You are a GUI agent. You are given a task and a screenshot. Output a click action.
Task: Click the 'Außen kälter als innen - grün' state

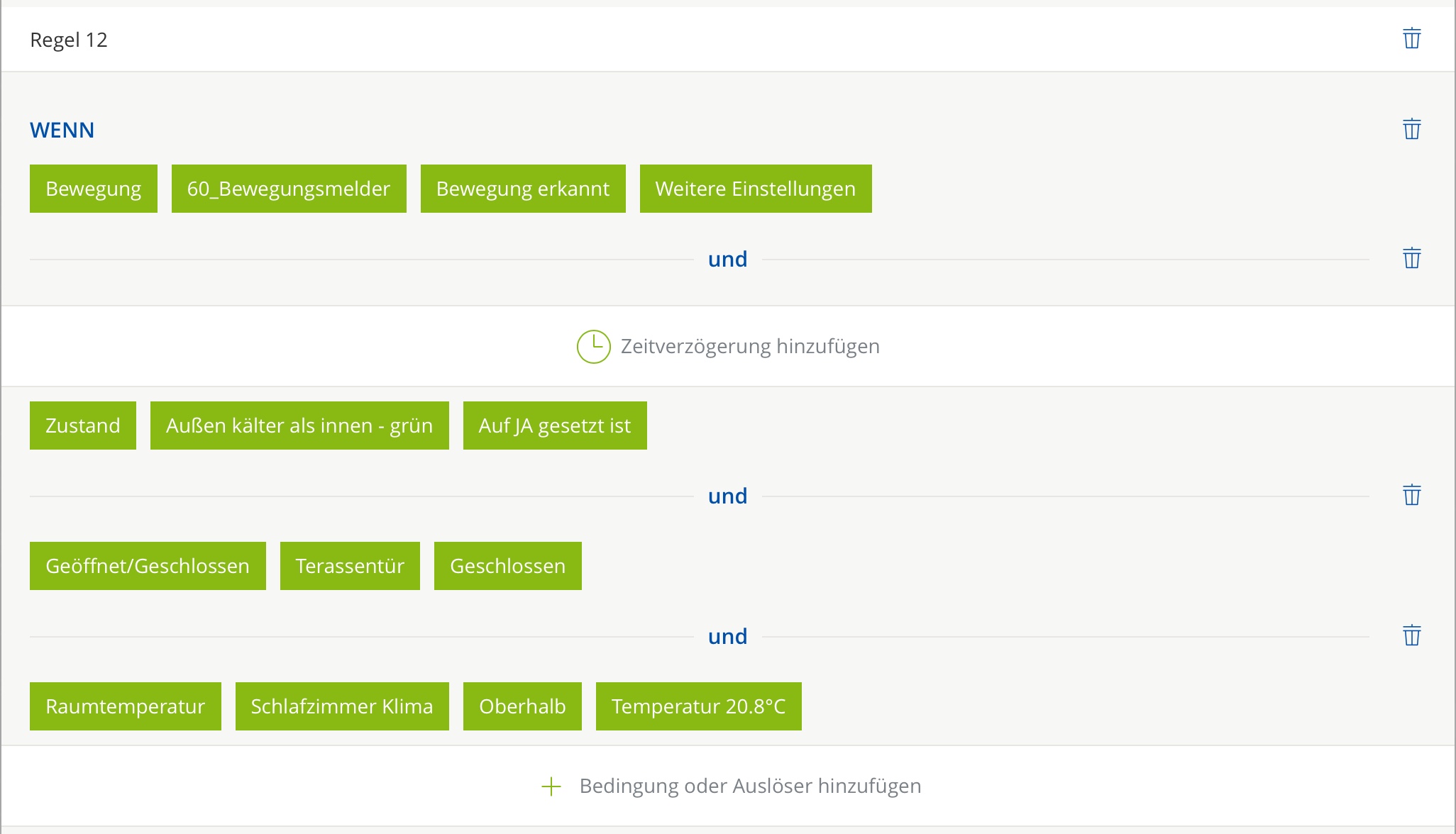(299, 426)
